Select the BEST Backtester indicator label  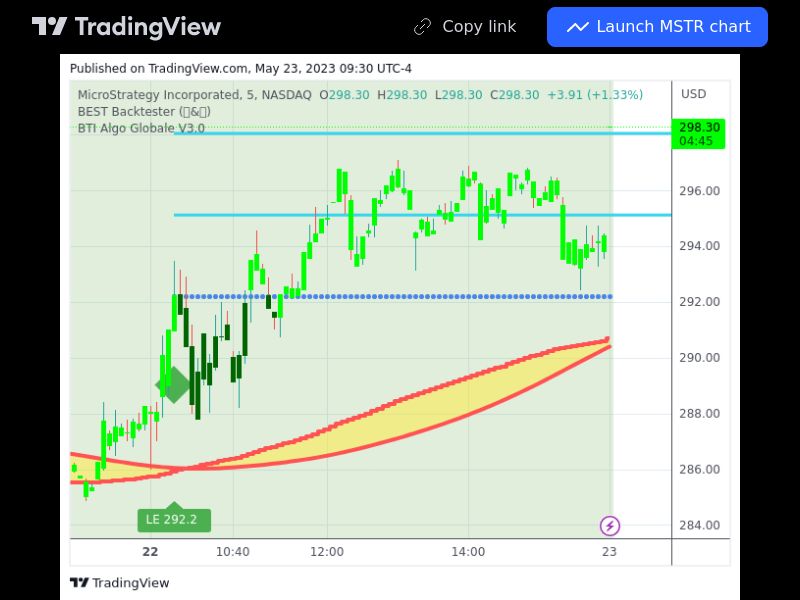144,112
